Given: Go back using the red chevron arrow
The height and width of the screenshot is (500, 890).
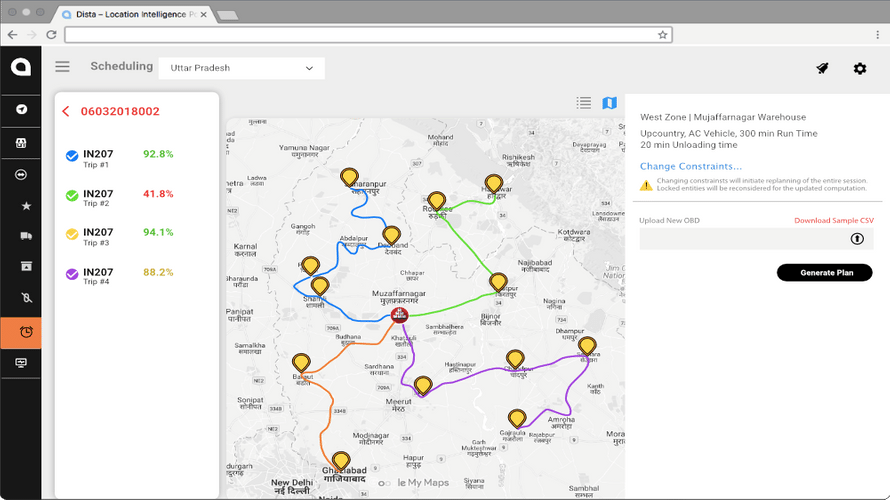Looking at the screenshot, I should tap(66, 111).
